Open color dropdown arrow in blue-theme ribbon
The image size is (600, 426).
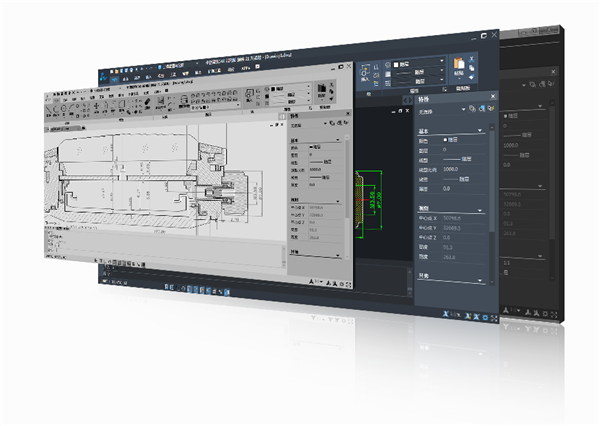(442, 60)
